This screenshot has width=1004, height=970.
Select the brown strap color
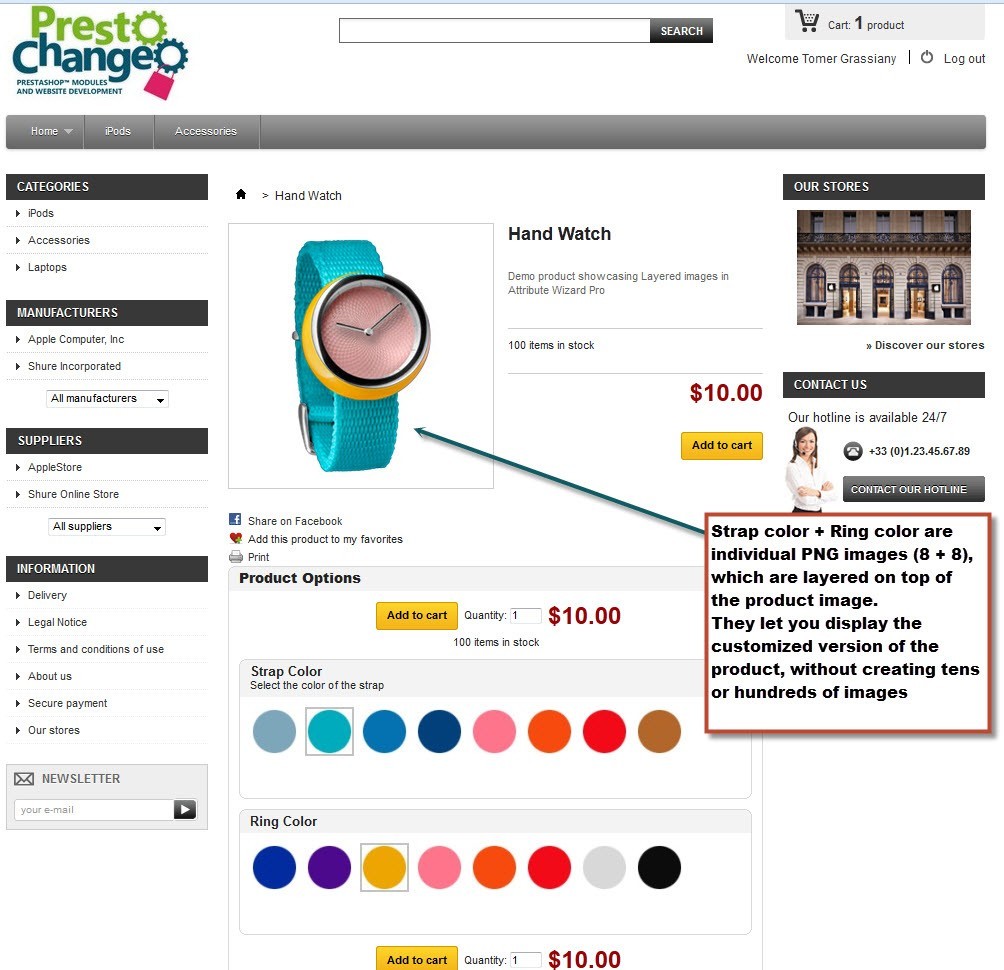click(659, 731)
